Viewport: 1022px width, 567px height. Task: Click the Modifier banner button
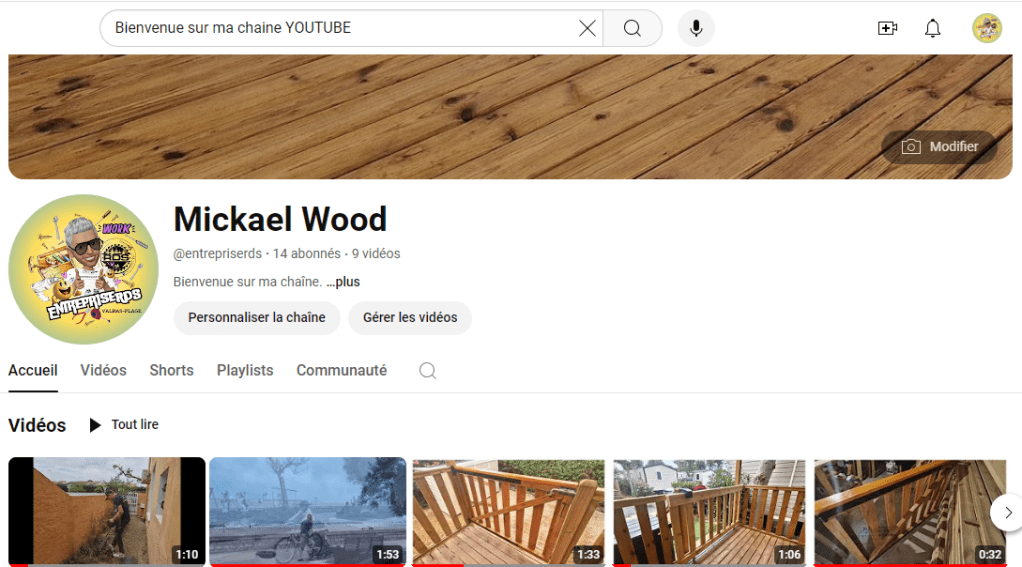click(x=939, y=147)
